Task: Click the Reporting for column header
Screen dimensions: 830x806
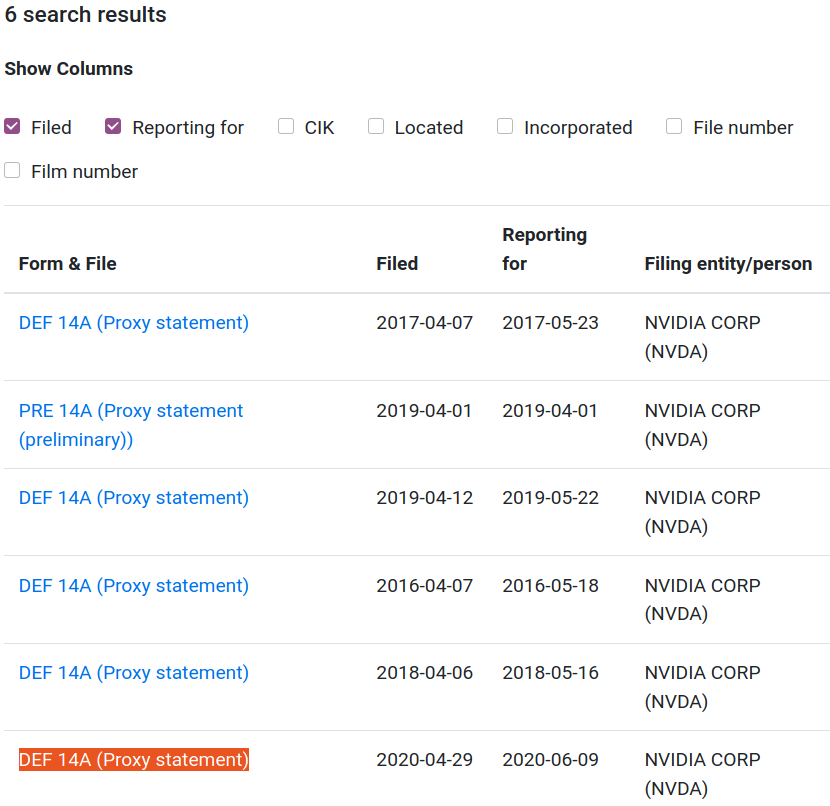Action: point(544,249)
